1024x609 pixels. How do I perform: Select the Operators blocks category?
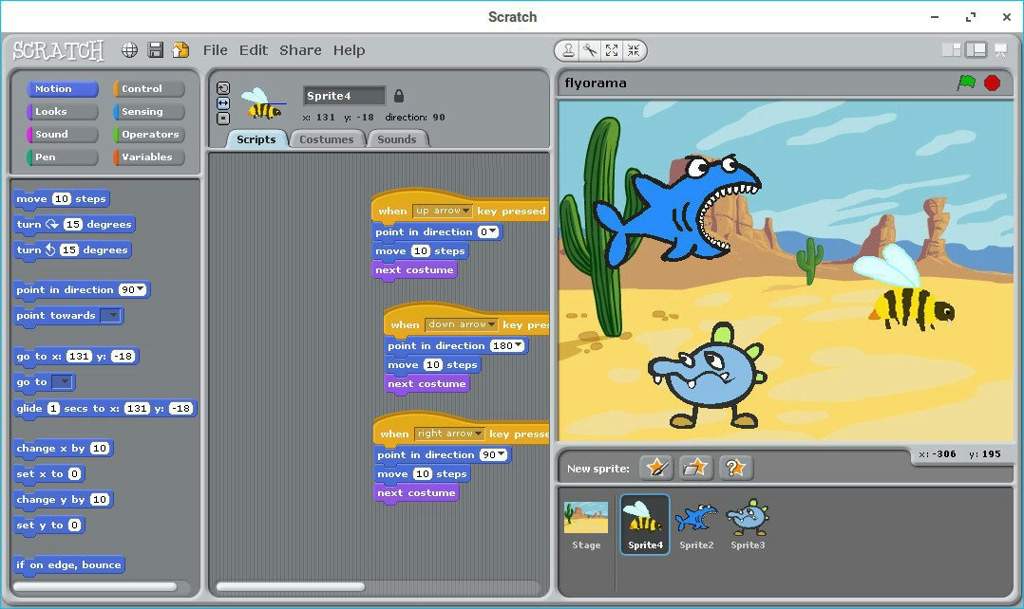click(x=149, y=134)
